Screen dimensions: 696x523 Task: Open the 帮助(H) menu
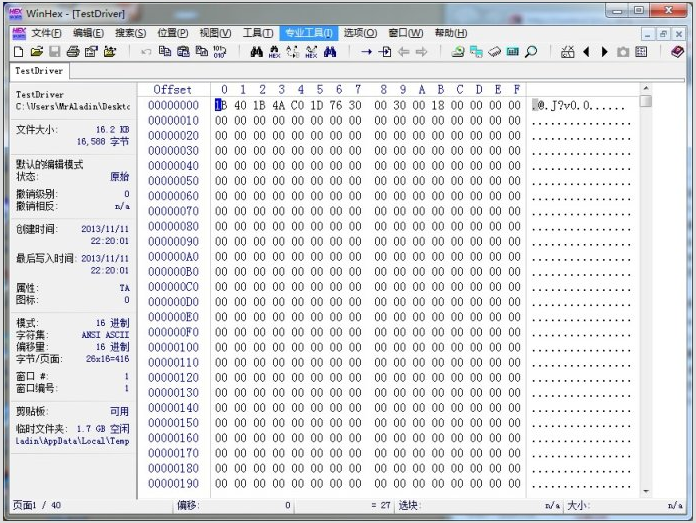click(451, 33)
